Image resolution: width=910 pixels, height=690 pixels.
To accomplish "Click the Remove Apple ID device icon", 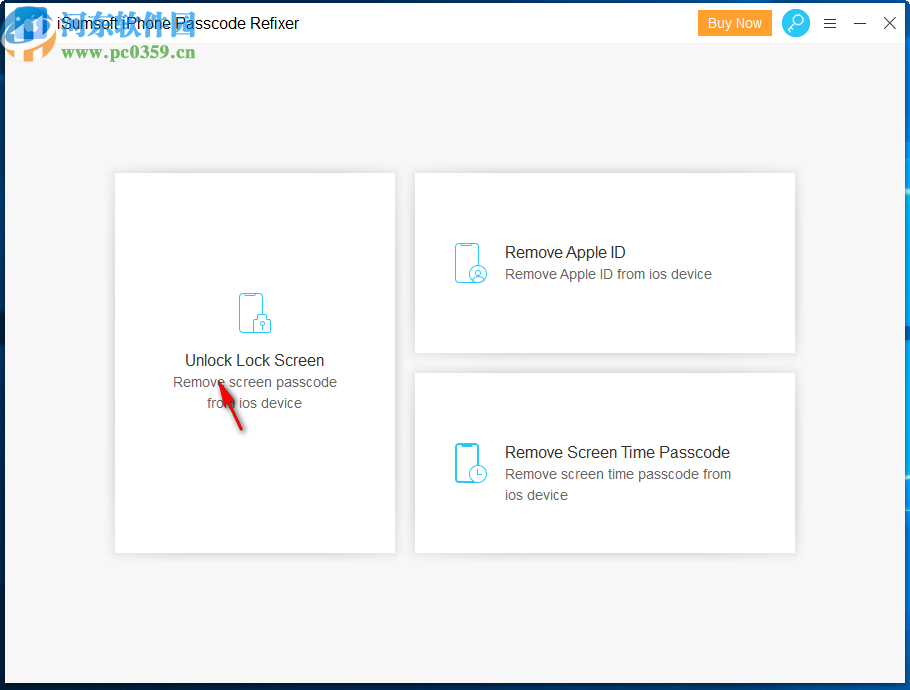I will pyautogui.click(x=470, y=262).
